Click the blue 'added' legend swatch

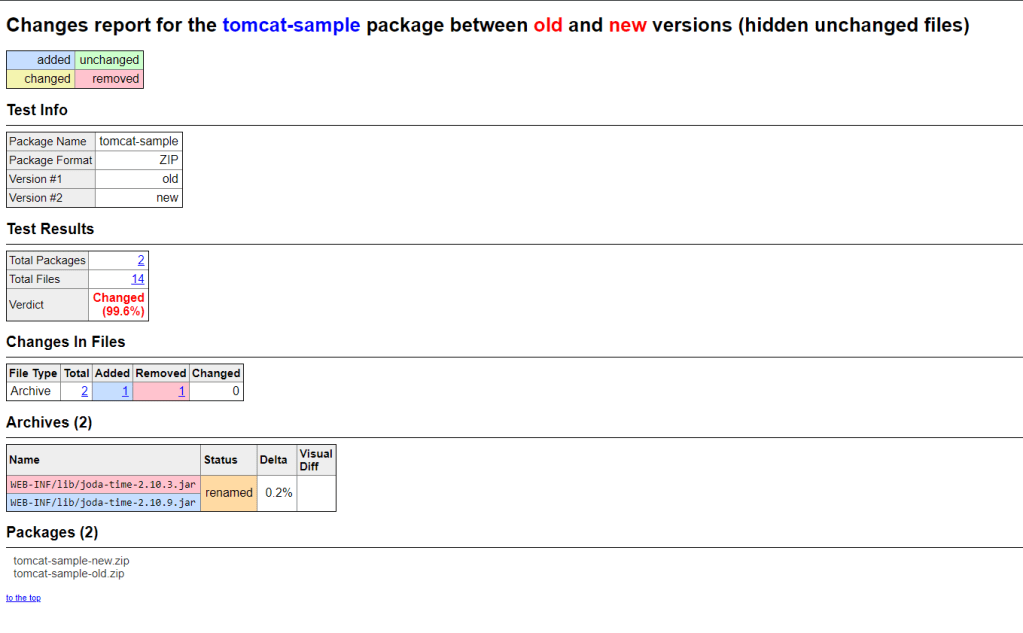[x=41, y=60]
